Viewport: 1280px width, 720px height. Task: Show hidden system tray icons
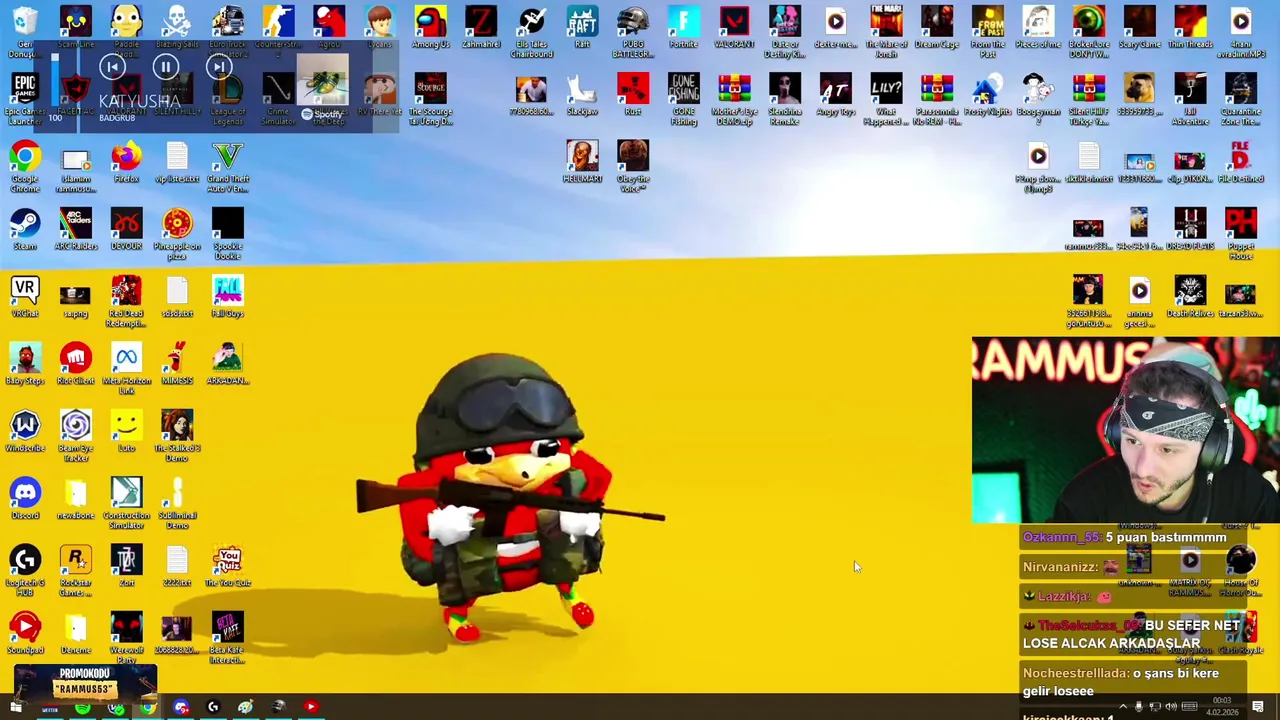[x=1122, y=707]
